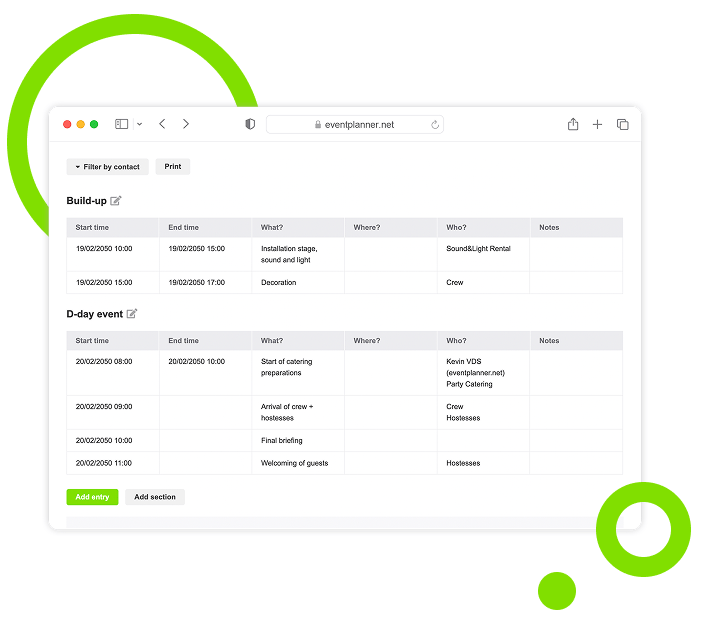
Task: Click the edit icon next to Build-up
Action: pyautogui.click(x=116, y=201)
